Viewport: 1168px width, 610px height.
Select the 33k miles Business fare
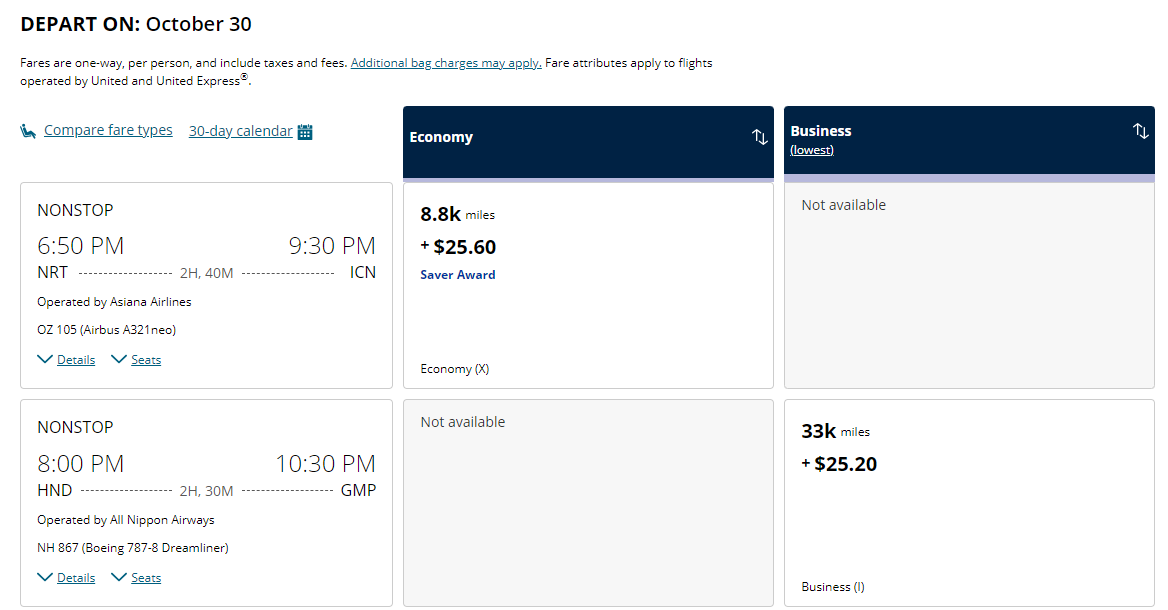point(969,500)
